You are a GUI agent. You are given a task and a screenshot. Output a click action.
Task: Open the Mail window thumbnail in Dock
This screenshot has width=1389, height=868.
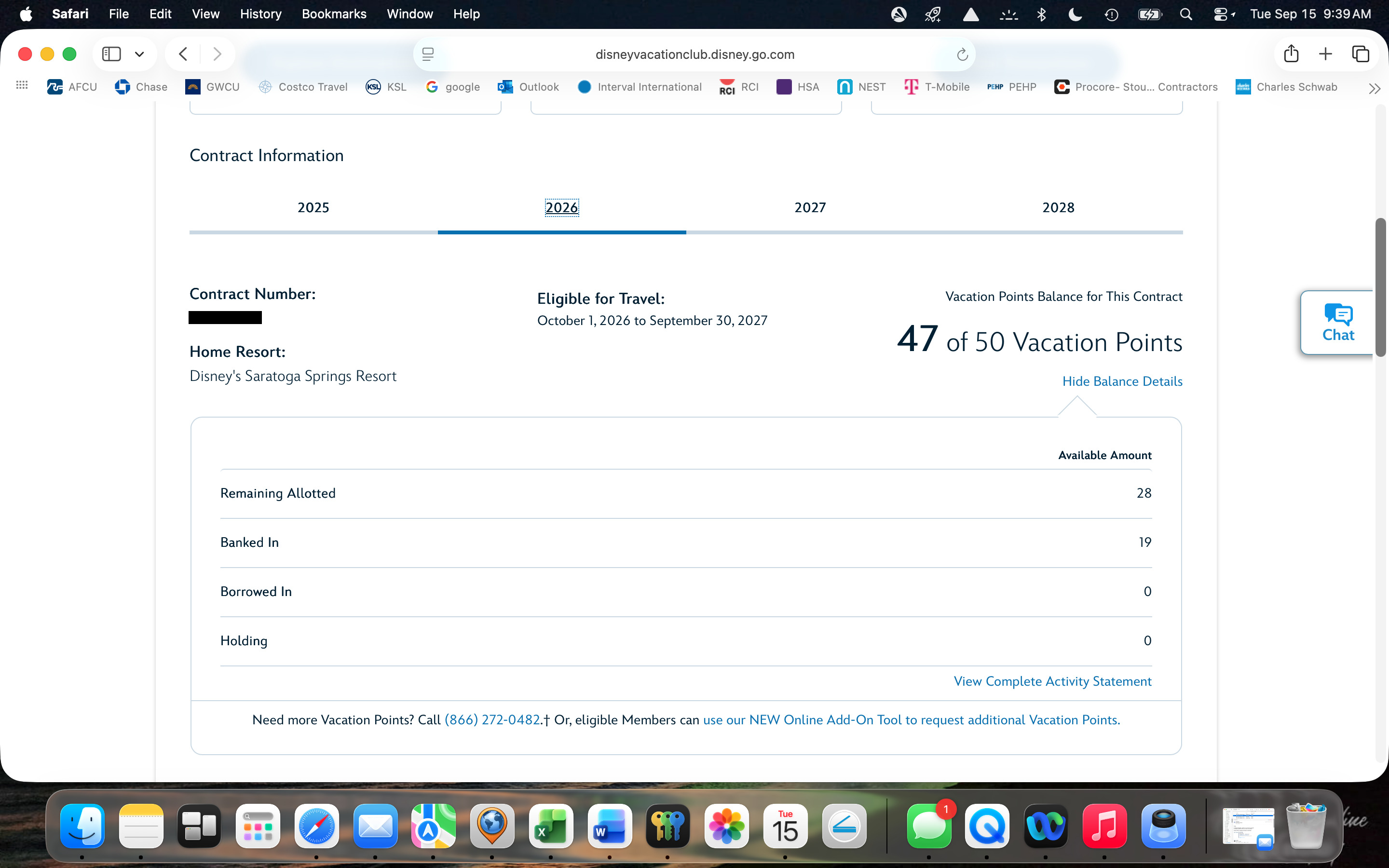tap(1248, 827)
